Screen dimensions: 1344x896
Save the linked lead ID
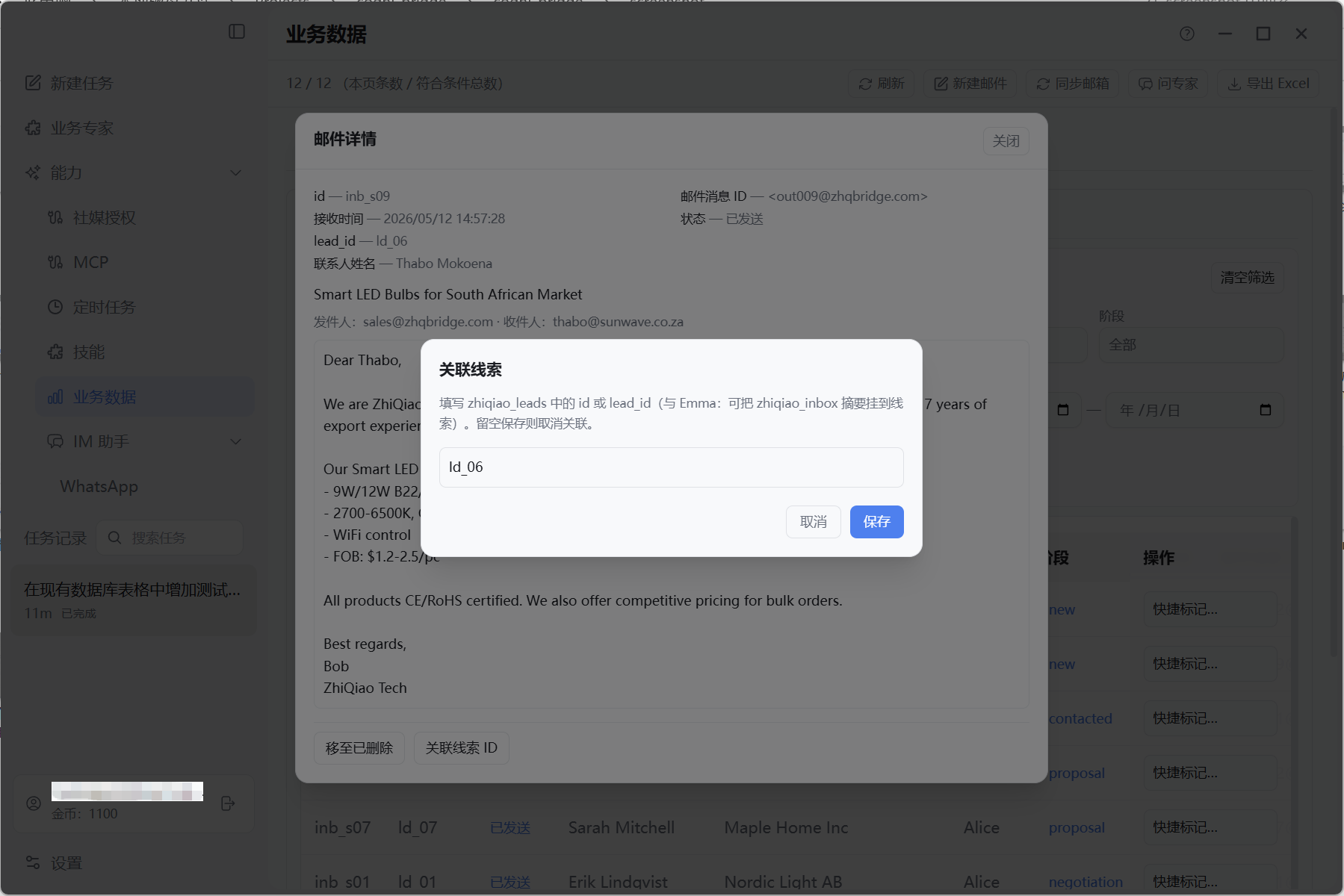[x=876, y=522]
